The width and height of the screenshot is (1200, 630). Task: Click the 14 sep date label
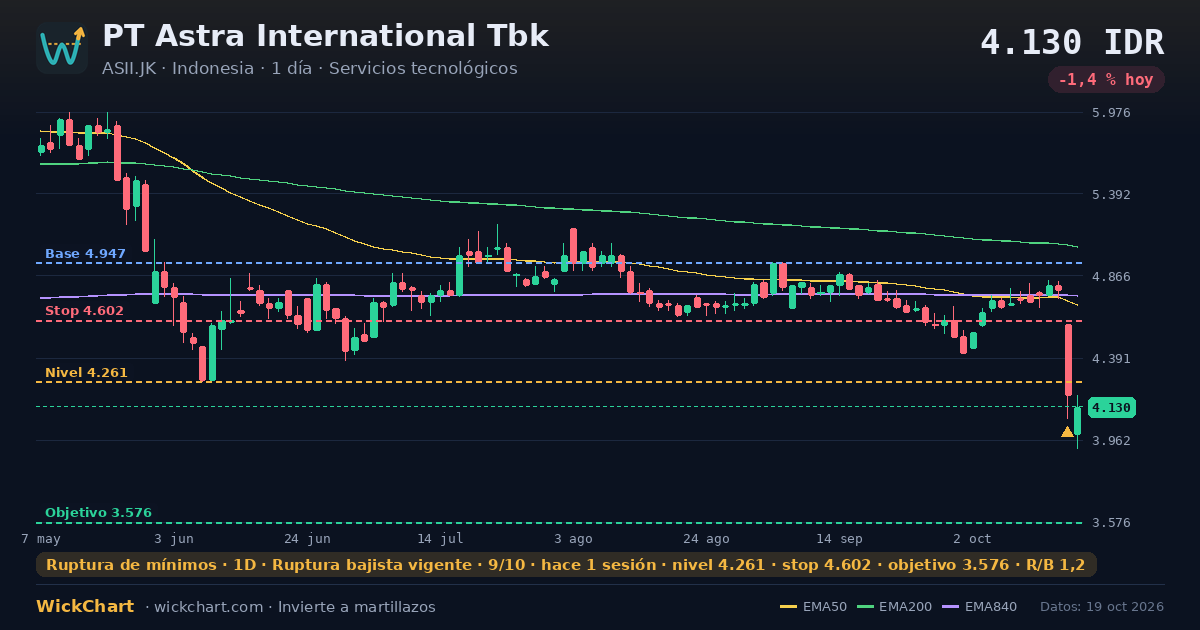[x=839, y=538]
